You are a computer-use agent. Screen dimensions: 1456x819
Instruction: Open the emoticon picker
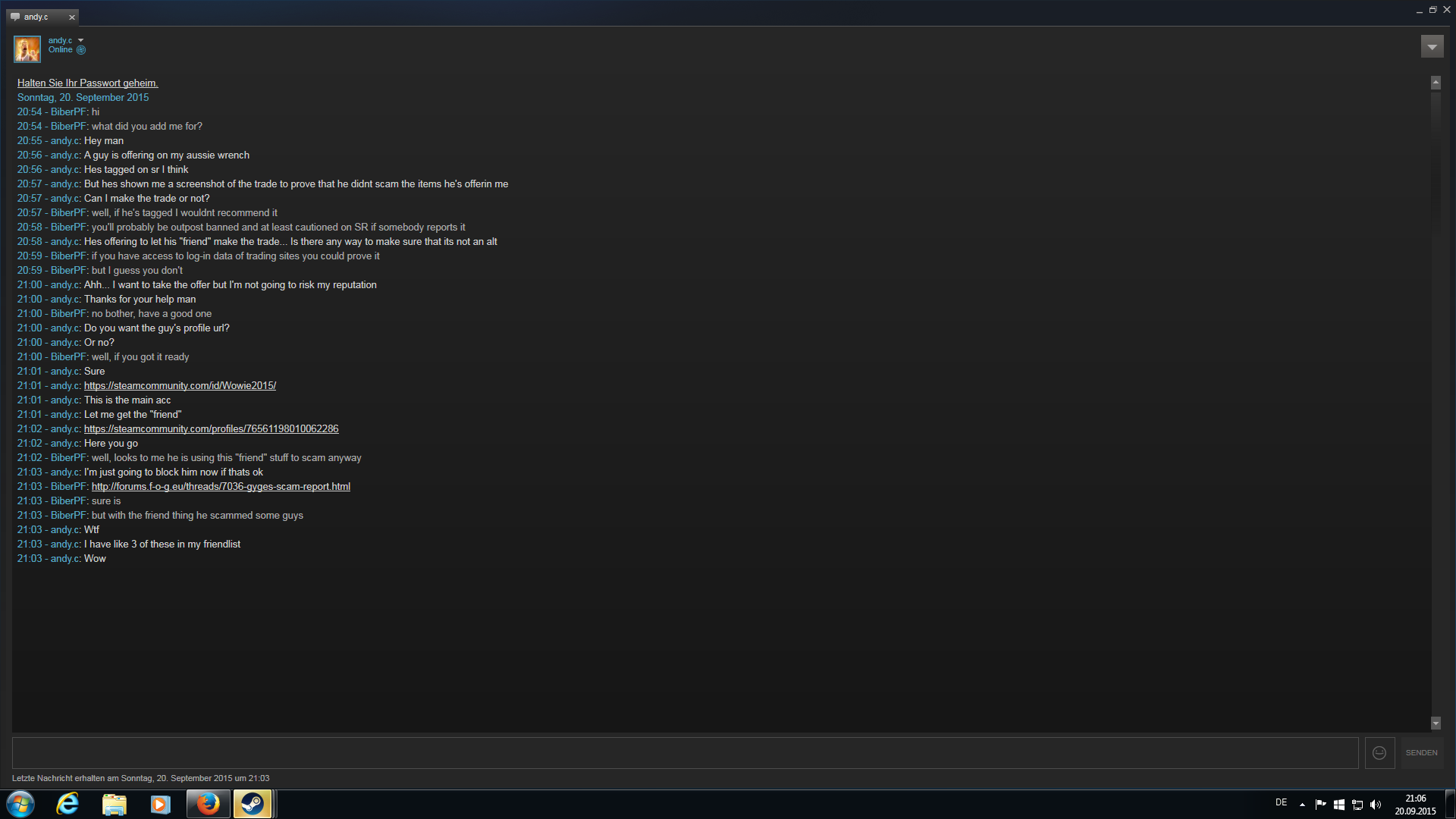tap(1379, 753)
